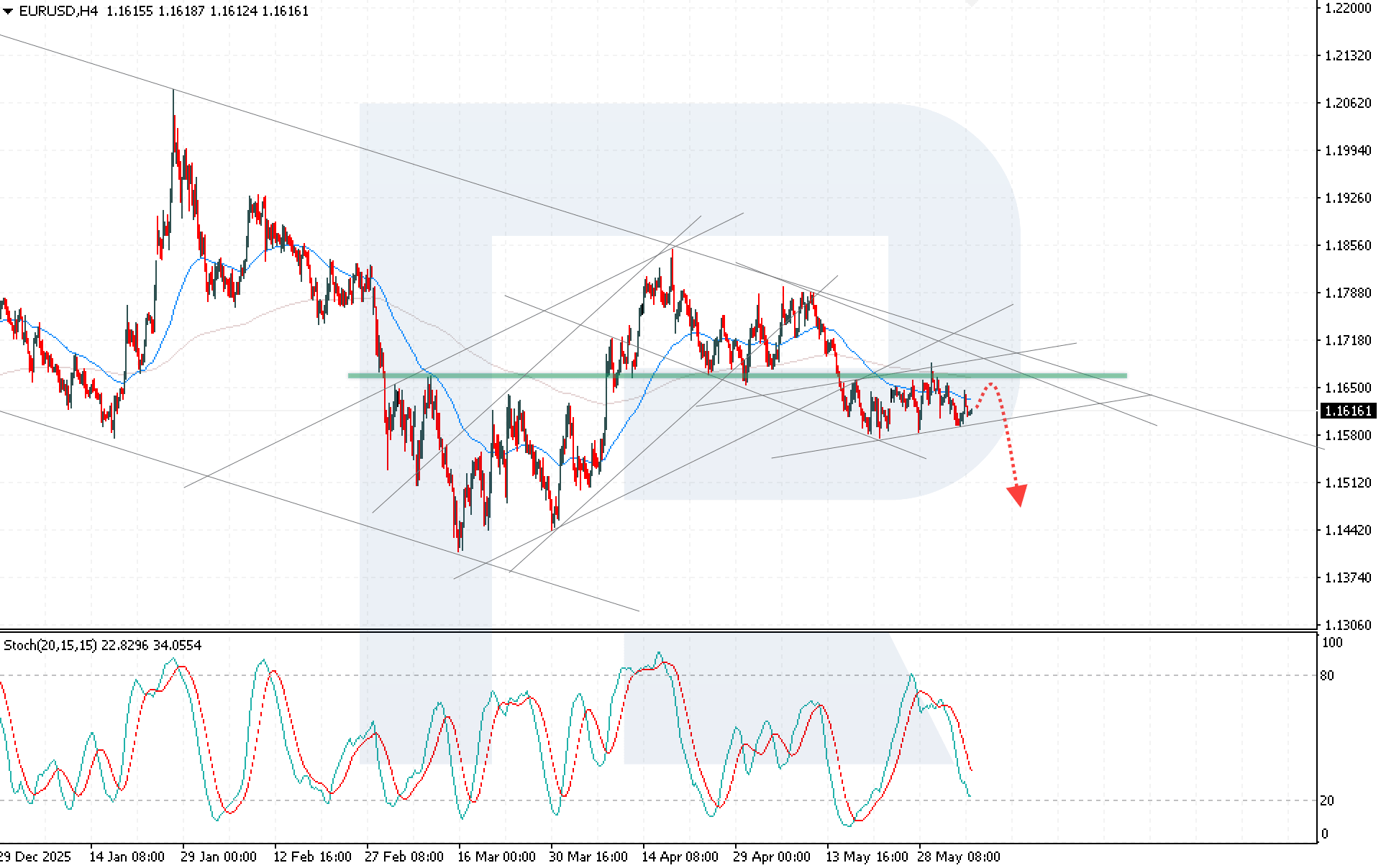
Task: Select the green horizontal resistance zone line
Action: pyautogui.click(x=737, y=375)
